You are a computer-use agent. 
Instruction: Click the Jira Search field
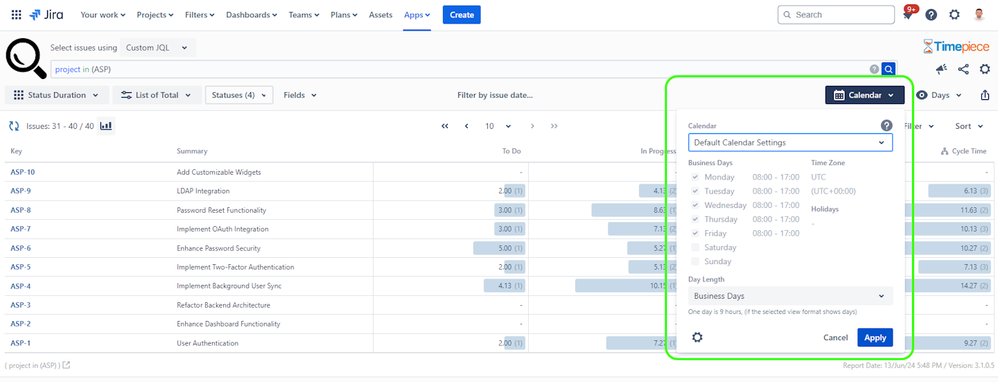click(836, 15)
